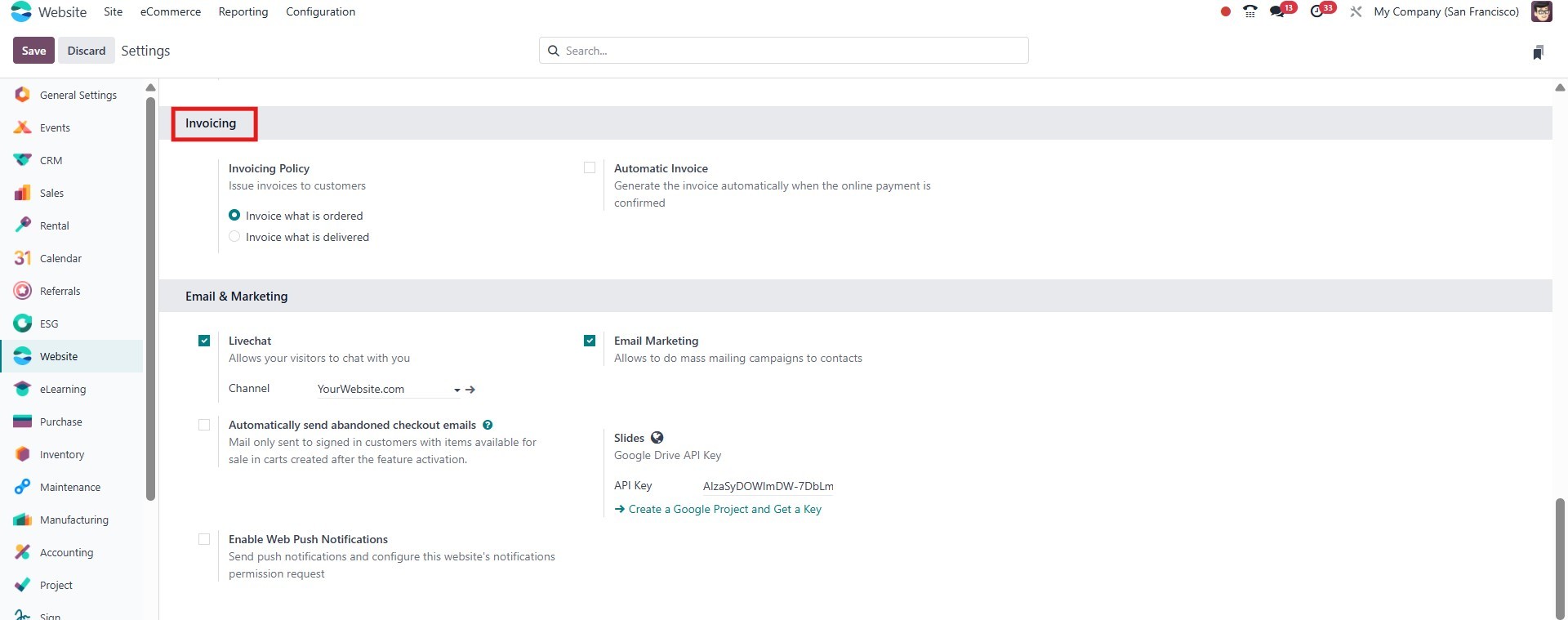Image resolution: width=1568 pixels, height=620 pixels.
Task: Enable the Automatic Invoice checkbox
Action: 590,167
